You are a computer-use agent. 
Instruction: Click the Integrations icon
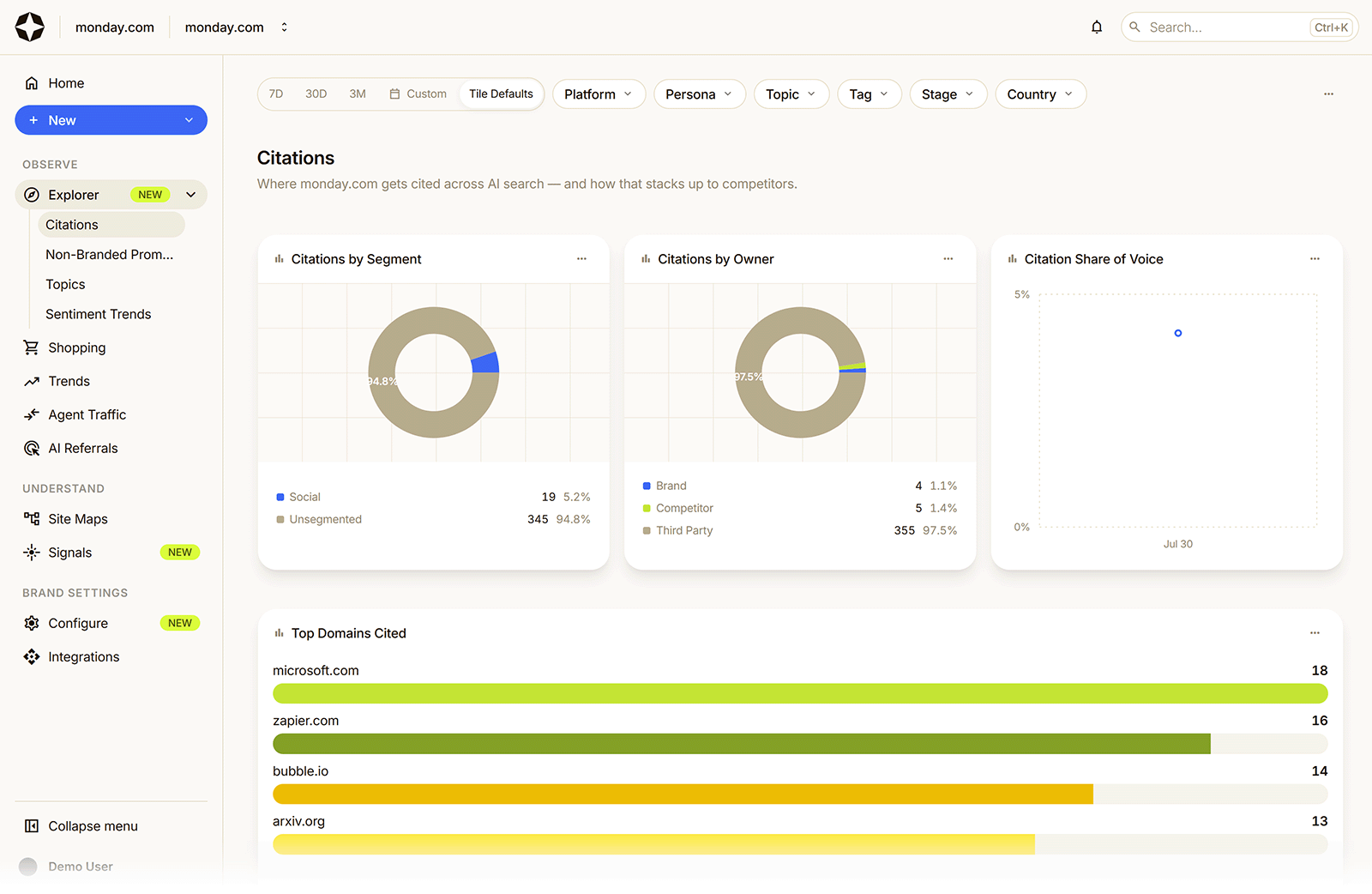(32, 656)
